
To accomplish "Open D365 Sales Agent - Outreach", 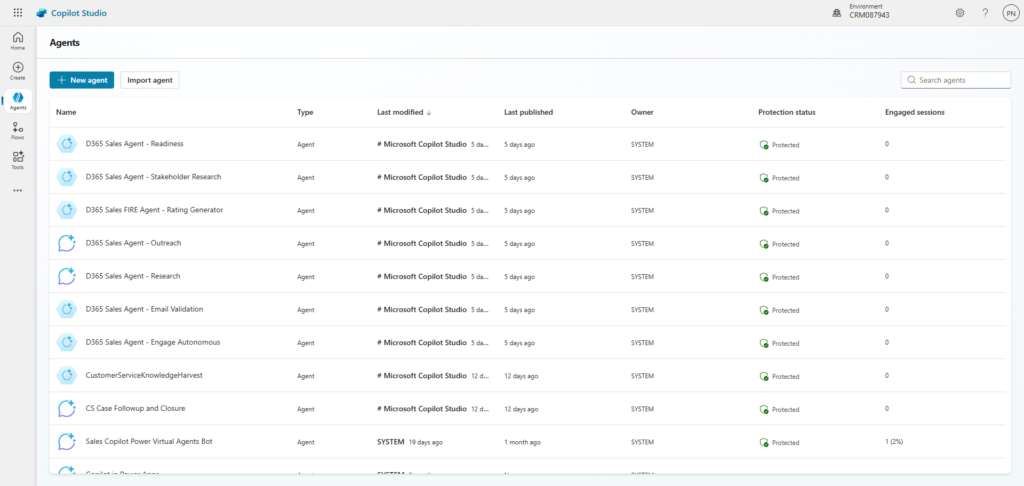I will pos(133,242).
